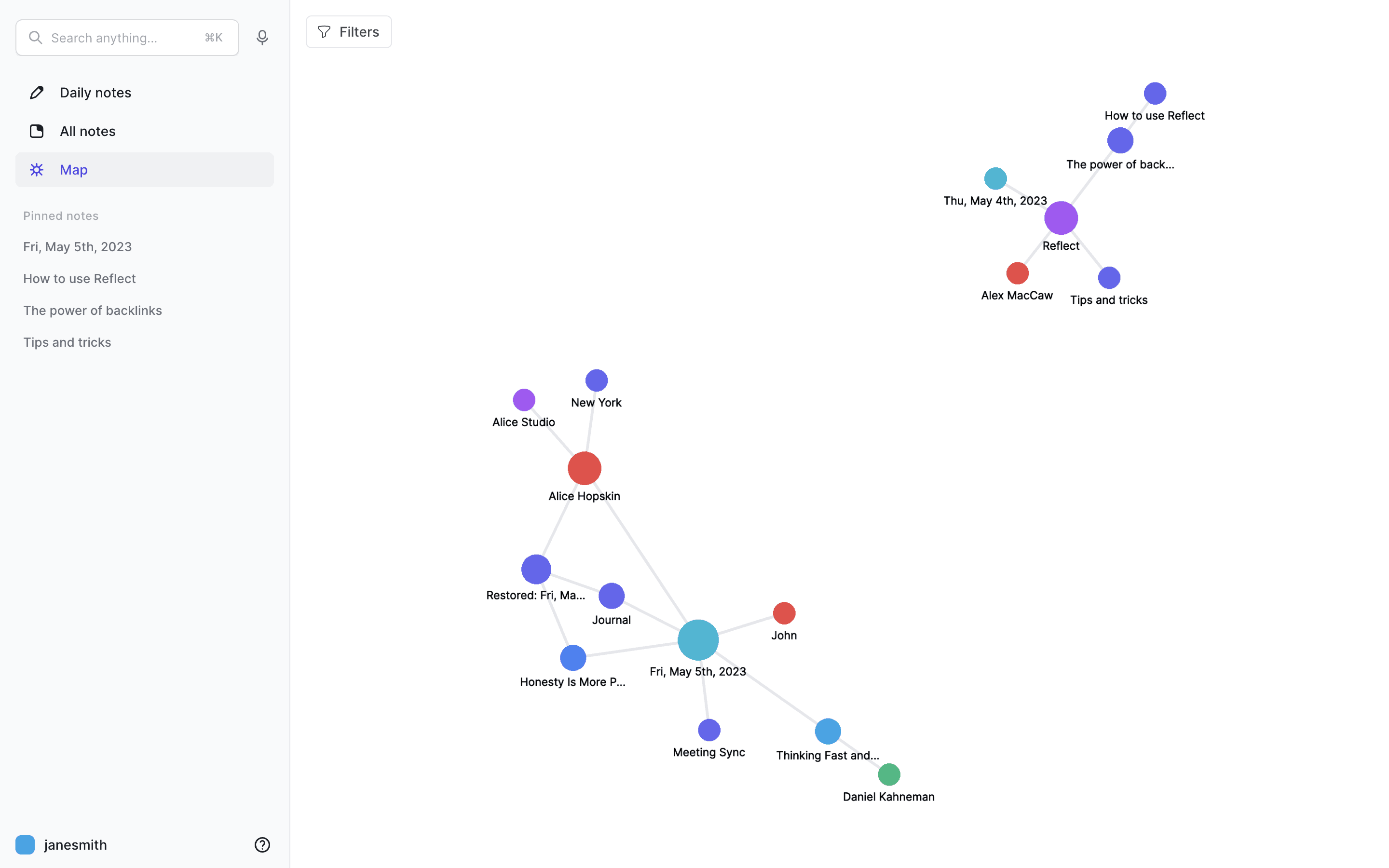Go to Daily notes

[x=95, y=93]
